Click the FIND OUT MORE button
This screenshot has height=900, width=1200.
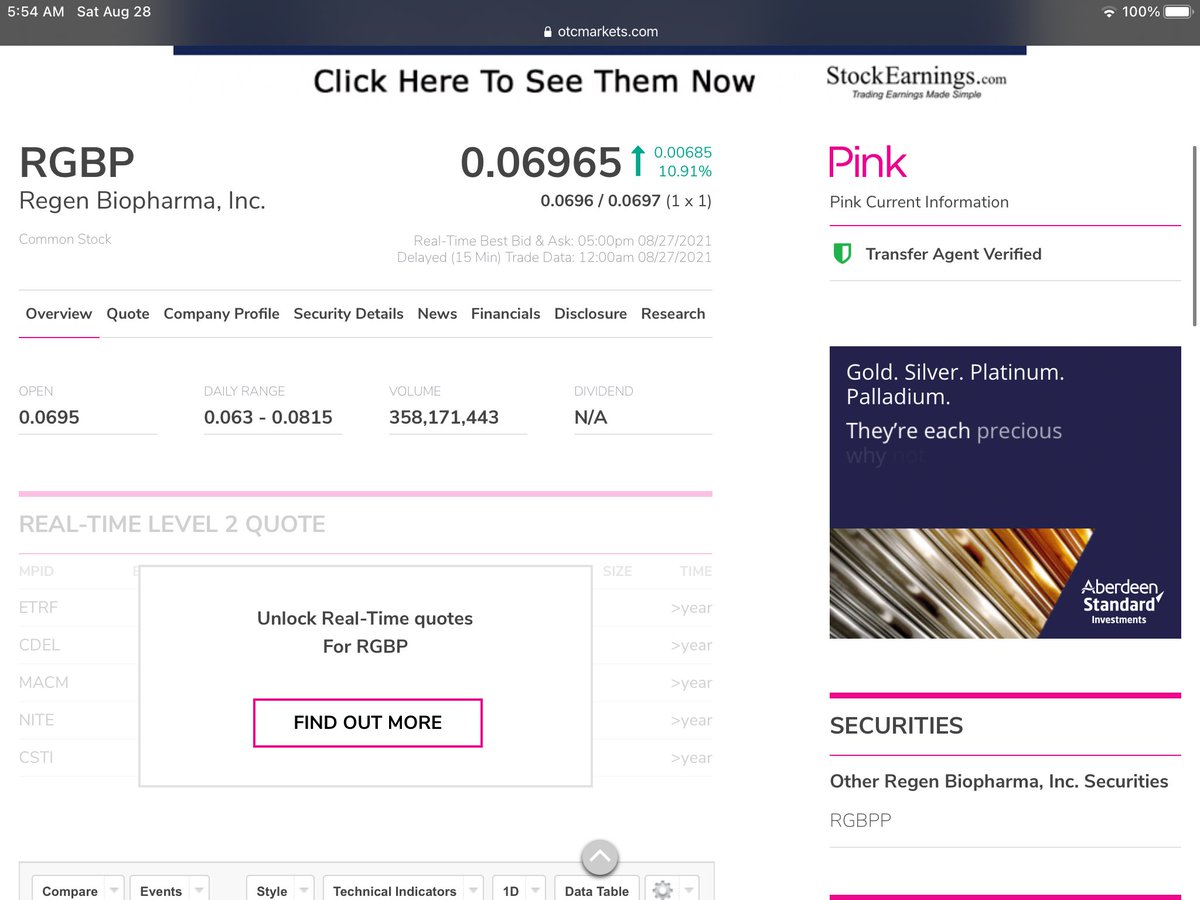[368, 722]
